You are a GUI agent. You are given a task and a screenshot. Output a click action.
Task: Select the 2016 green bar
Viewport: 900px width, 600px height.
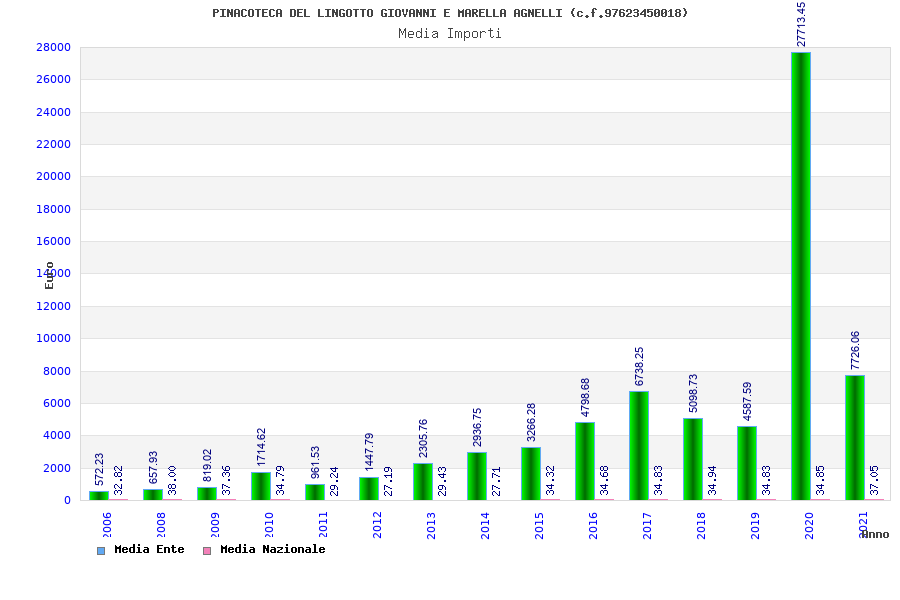click(585, 461)
